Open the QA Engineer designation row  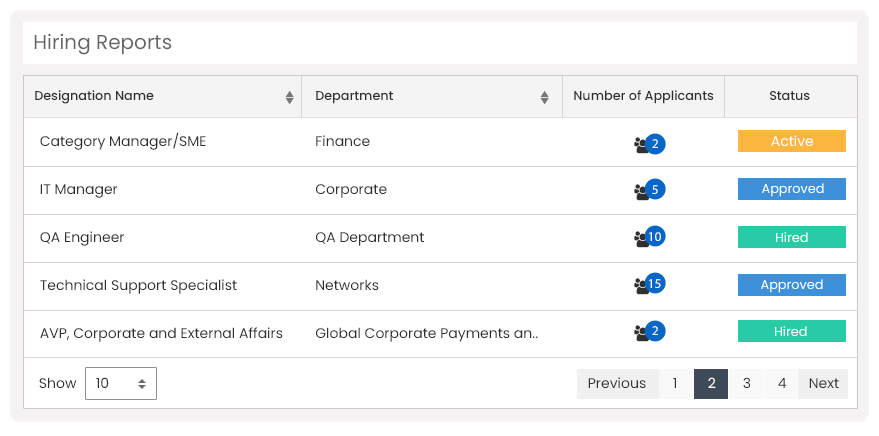[440, 238]
